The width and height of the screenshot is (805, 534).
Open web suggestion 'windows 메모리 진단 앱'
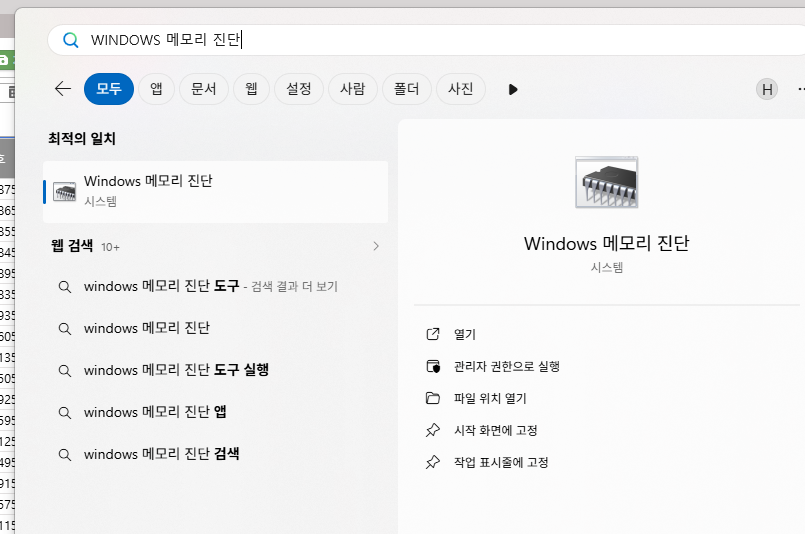216,412
